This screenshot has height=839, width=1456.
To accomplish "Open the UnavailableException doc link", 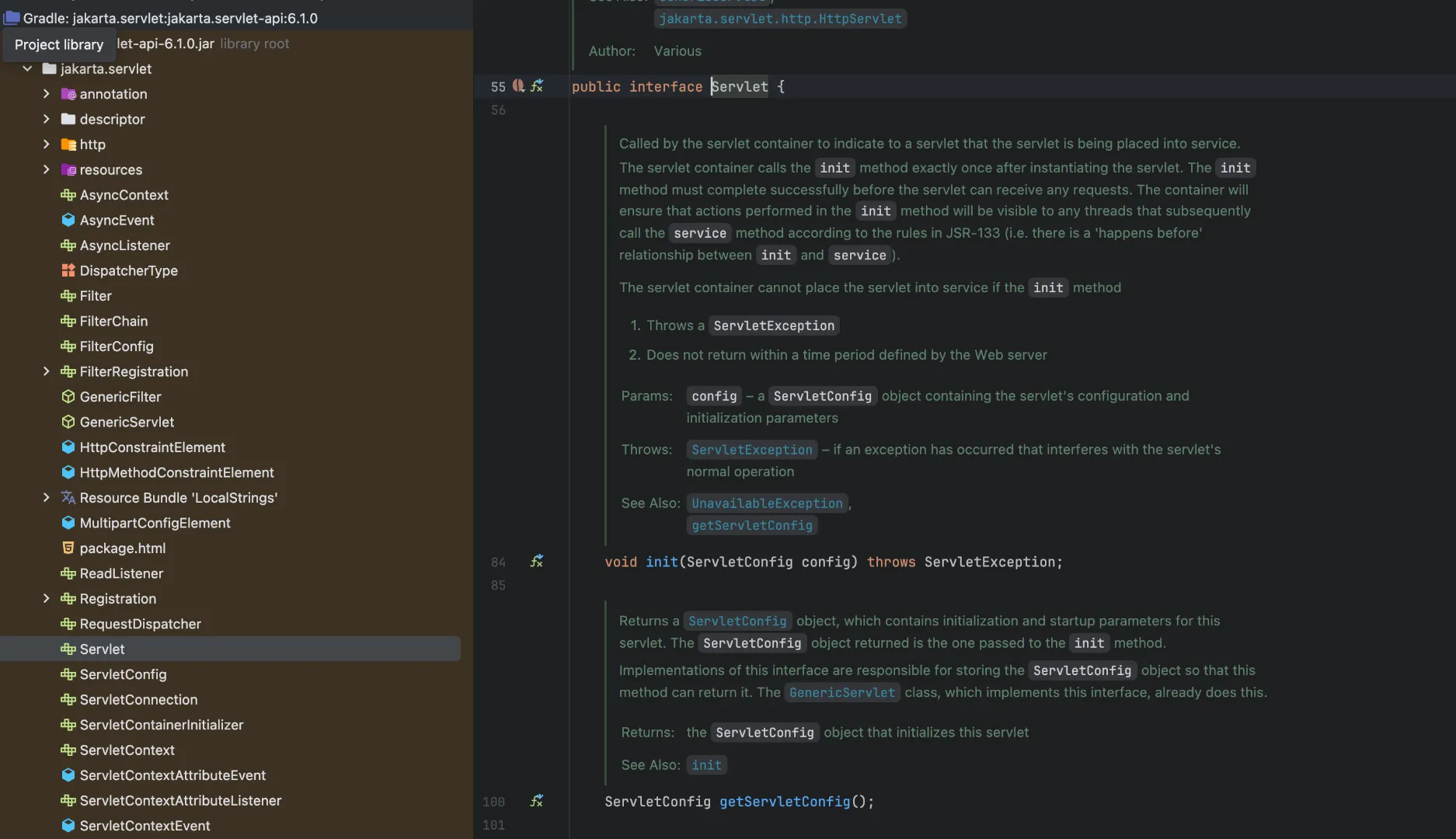I will coord(767,503).
